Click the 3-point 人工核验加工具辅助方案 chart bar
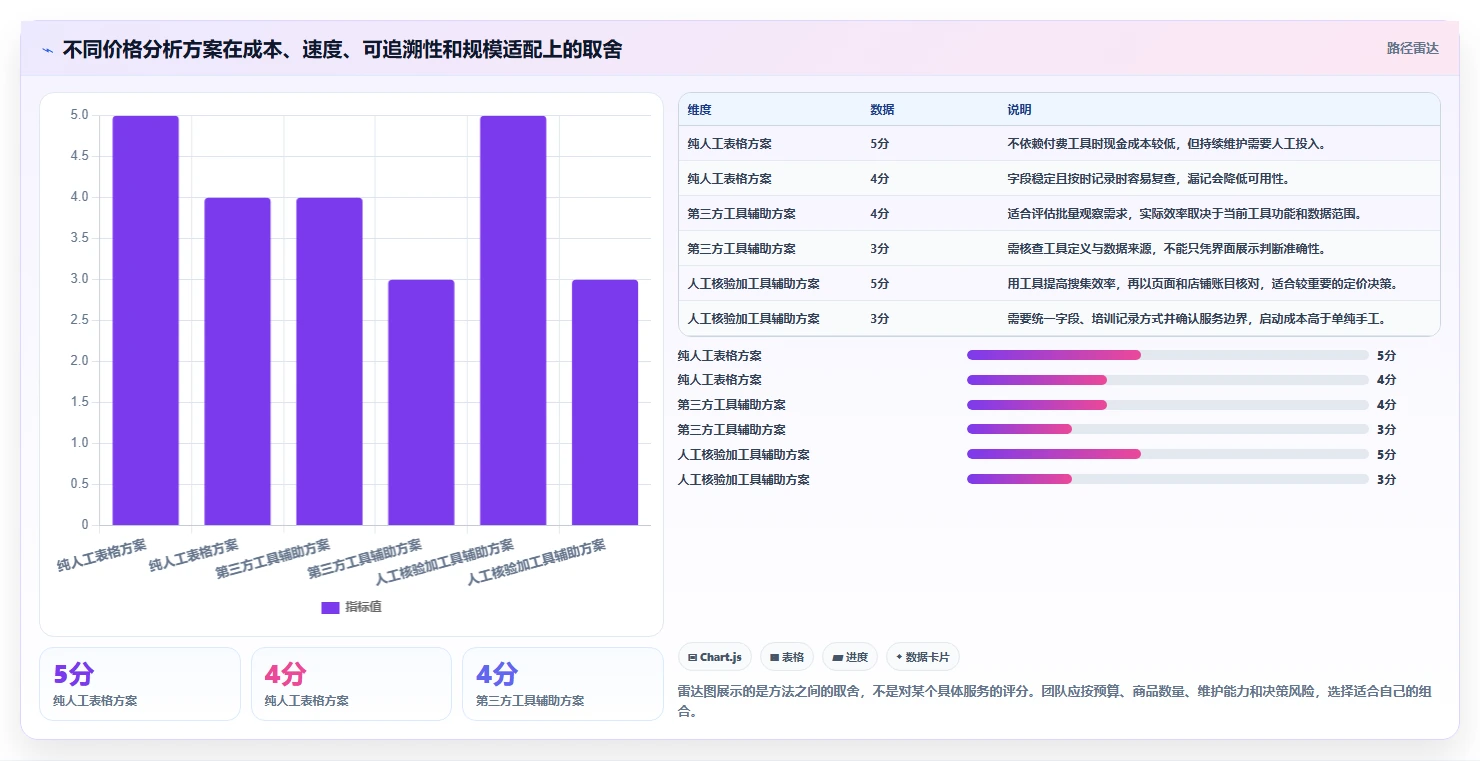This screenshot has width=1480, height=761. 605,402
